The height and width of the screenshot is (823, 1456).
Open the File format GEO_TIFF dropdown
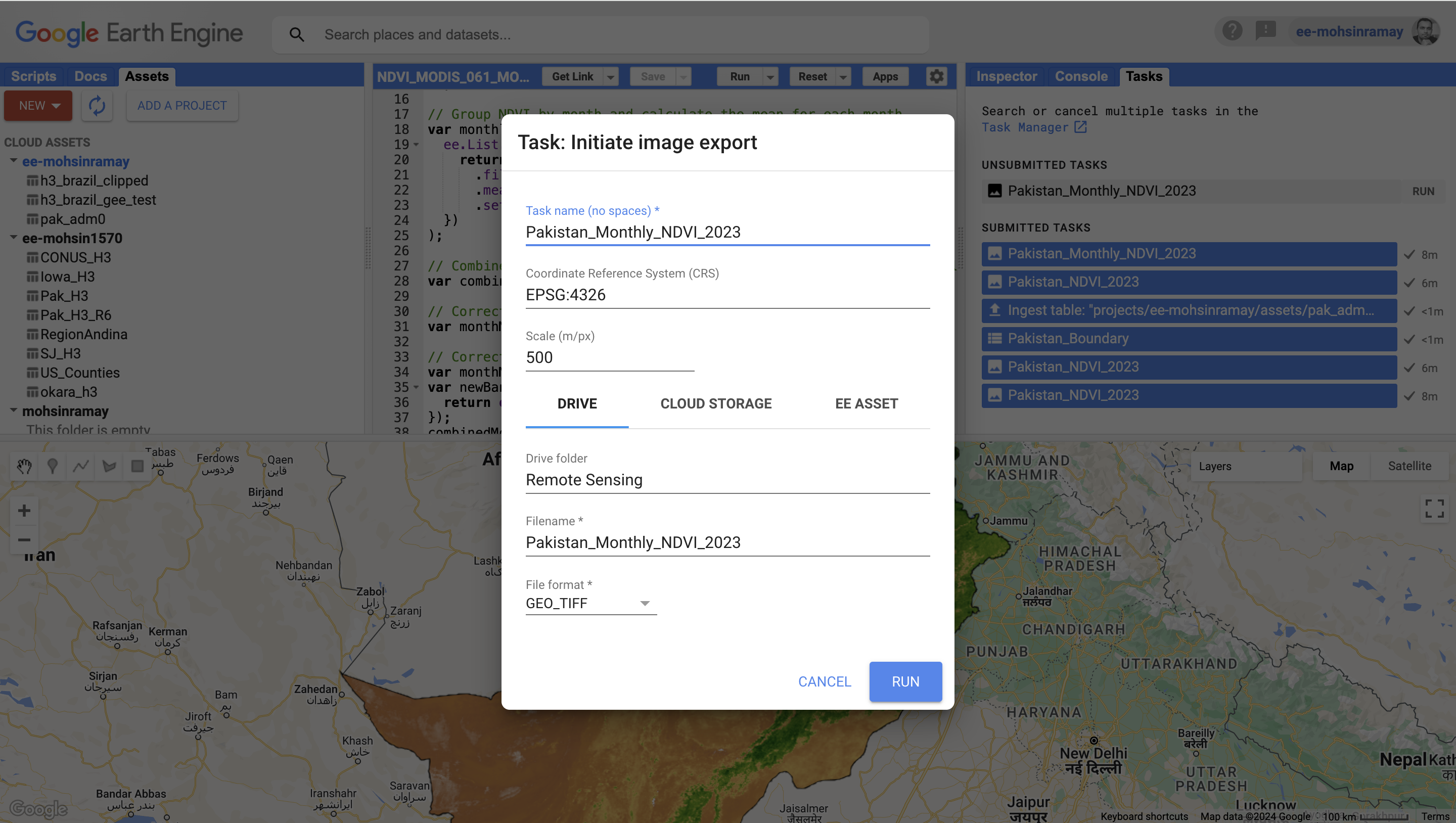click(590, 603)
